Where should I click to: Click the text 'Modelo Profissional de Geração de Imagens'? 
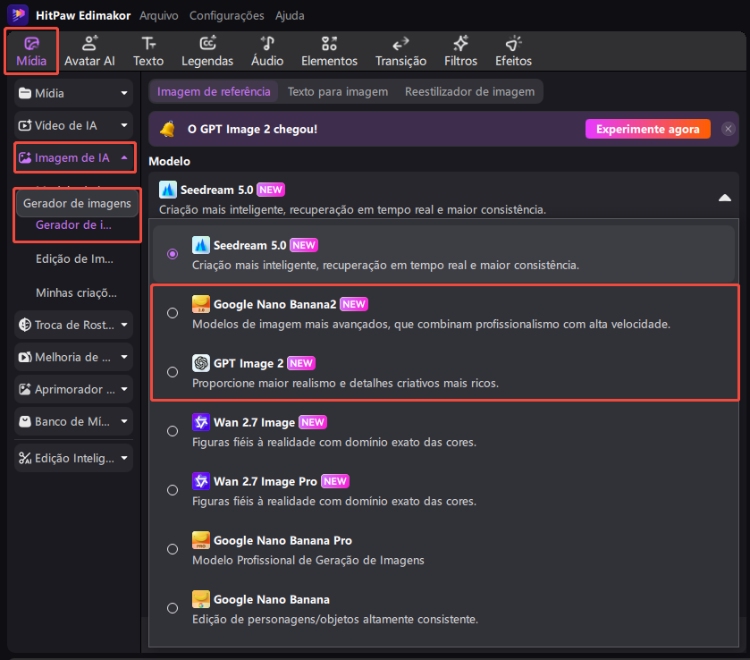click(x=308, y=560)
